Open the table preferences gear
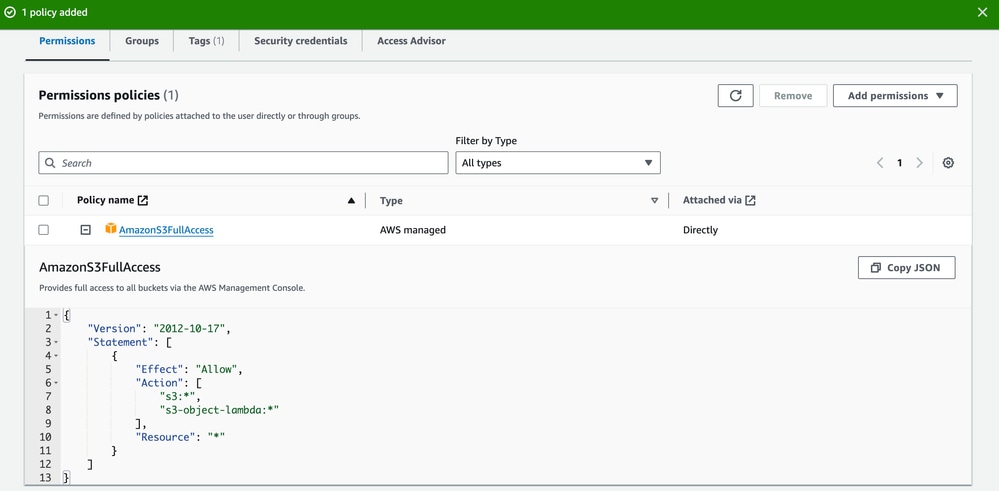 pyautogui.click(x=948, y=163)
